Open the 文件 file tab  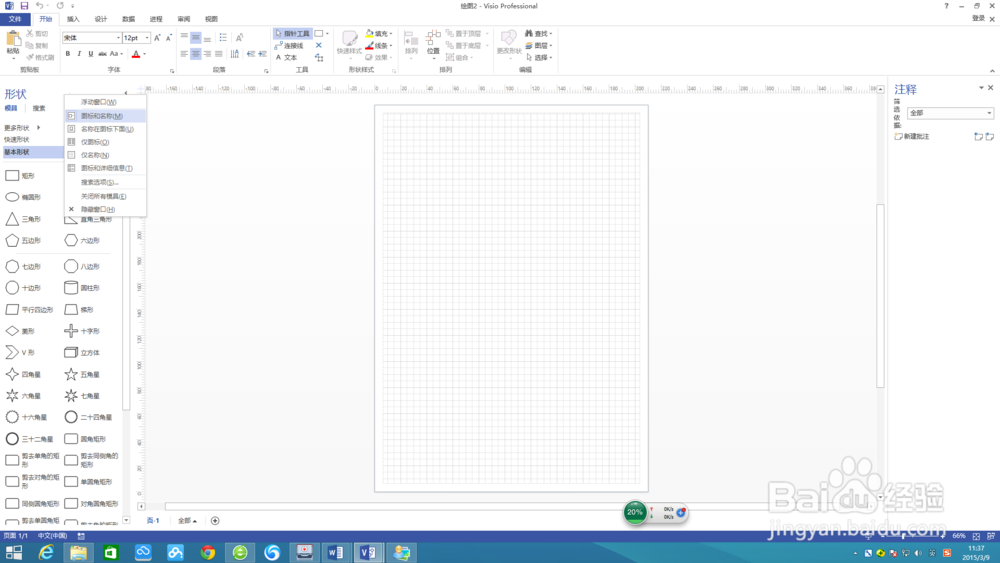(x=15, y=19)
